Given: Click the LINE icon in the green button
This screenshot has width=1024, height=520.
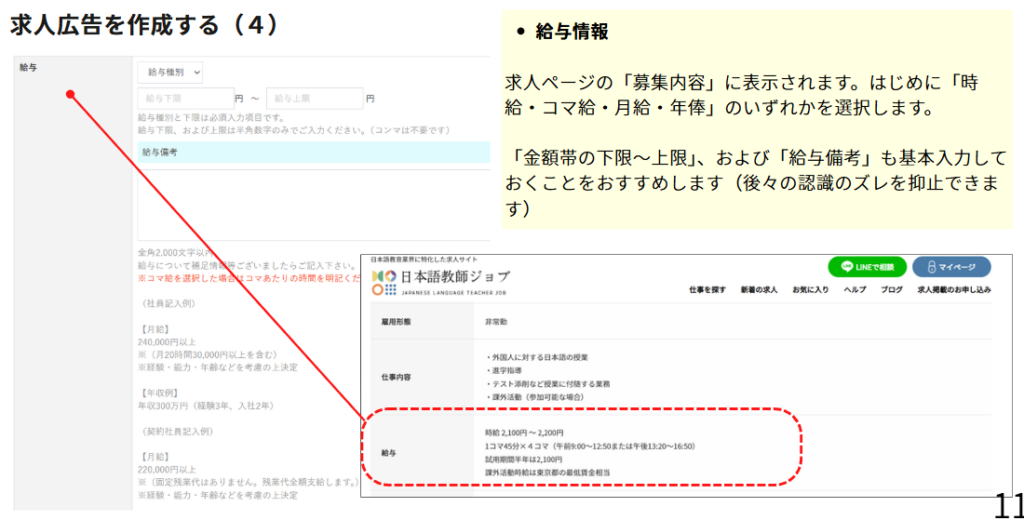Looking at the screenshot, I should [847, 267].
